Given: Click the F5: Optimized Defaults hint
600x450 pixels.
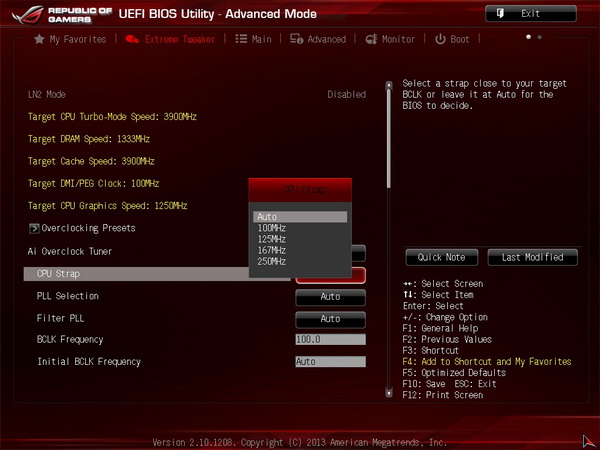Looking at the screenshot, I should coord(454,373).
